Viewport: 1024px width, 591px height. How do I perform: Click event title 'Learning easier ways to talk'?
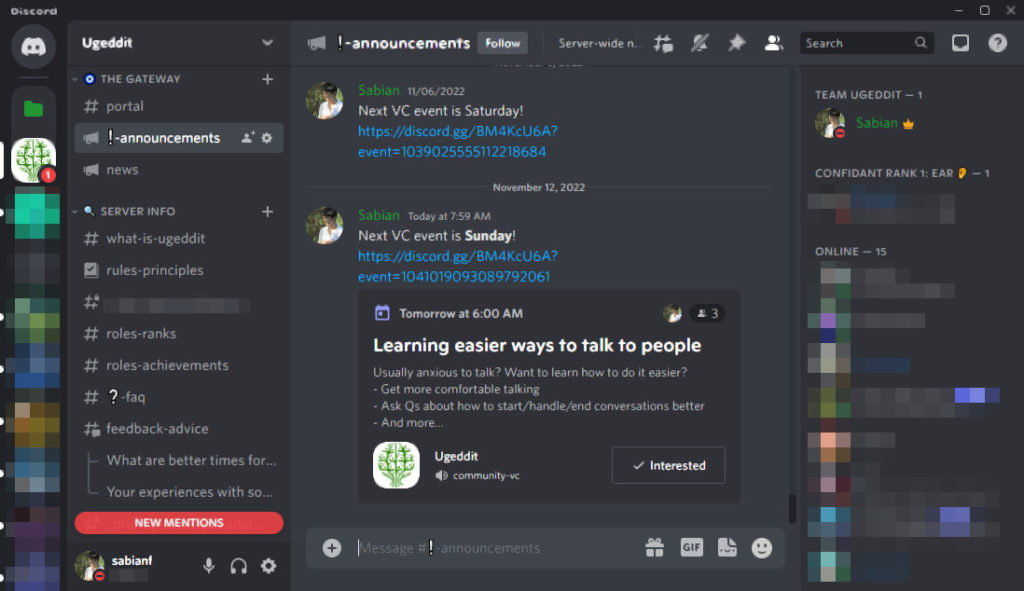coord(537,345)
